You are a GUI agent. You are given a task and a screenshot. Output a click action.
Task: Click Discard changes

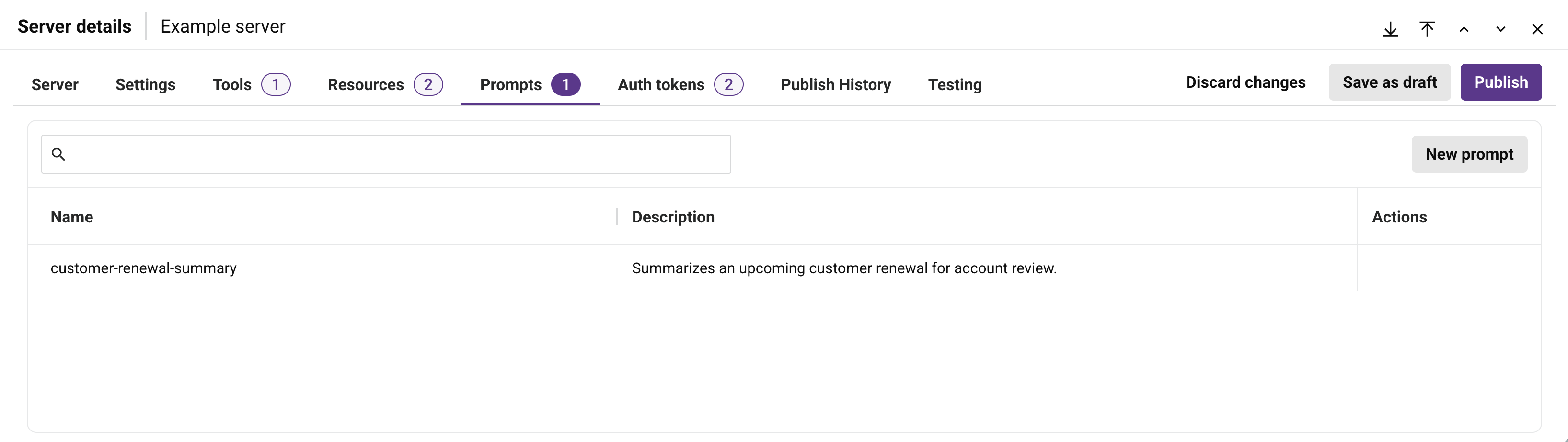(1245, 82)
